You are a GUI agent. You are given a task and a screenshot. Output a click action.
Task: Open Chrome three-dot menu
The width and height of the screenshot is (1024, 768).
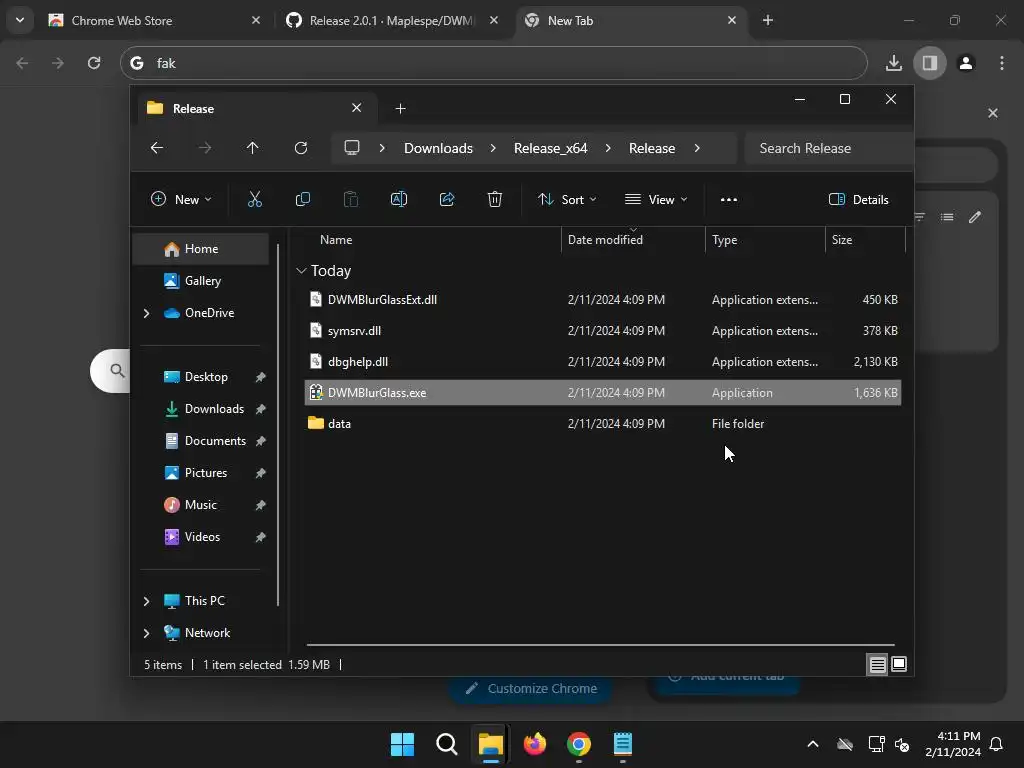[x=1002, y=63]
